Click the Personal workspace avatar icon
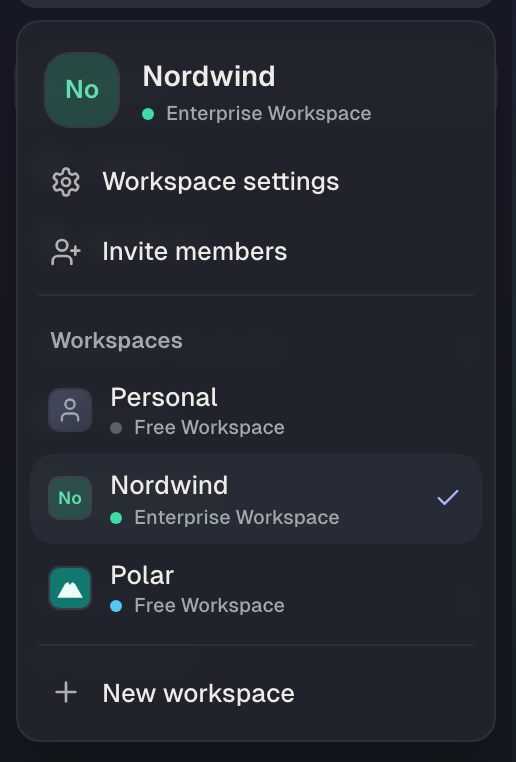Image resolution: width=516 pixels, height=762 pixels. point(70,410)
